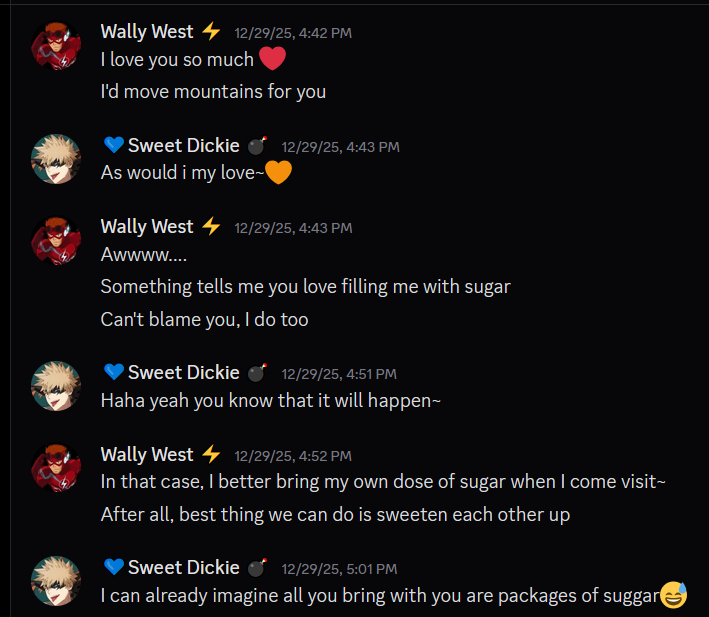Image resolution: width=709 pixels, height=617 pixels.
Task: Click the 12/29/25, 4:43 PM timestamp beside Sweet Dickie
Action: 340,147
